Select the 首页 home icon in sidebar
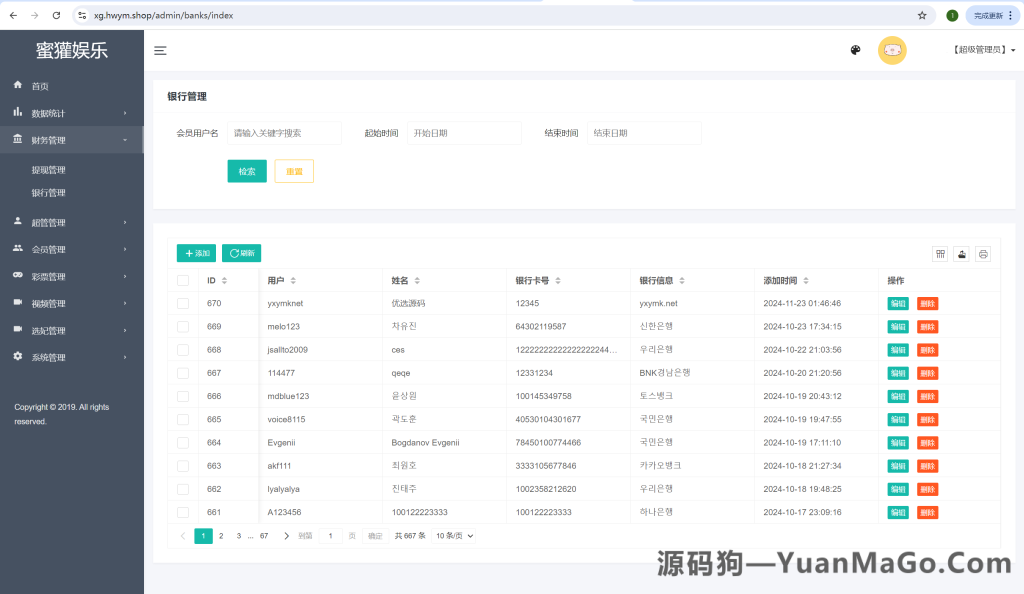 16,84
